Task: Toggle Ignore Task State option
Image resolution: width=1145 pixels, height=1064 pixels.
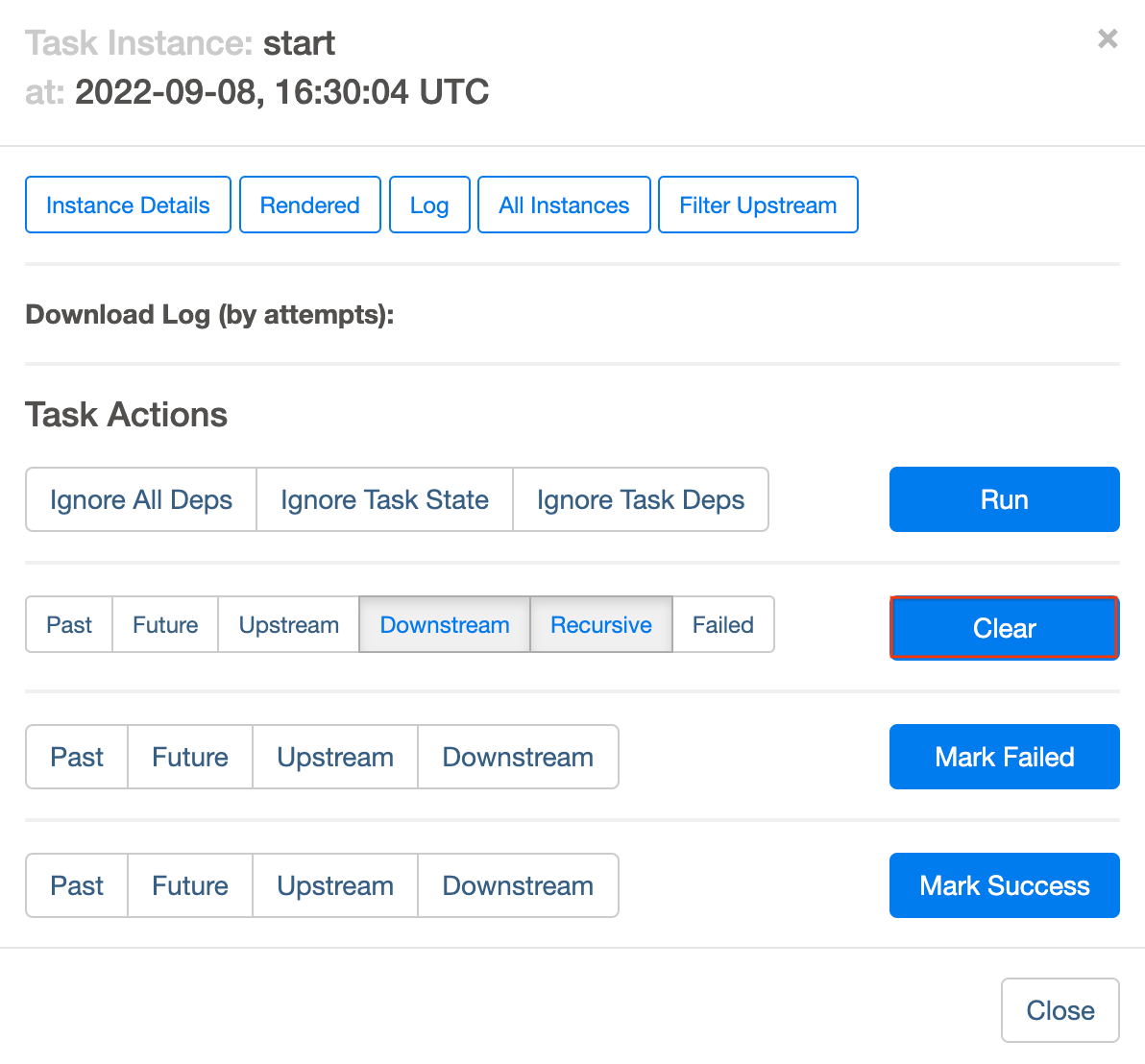Action: (x=384, y=499)
